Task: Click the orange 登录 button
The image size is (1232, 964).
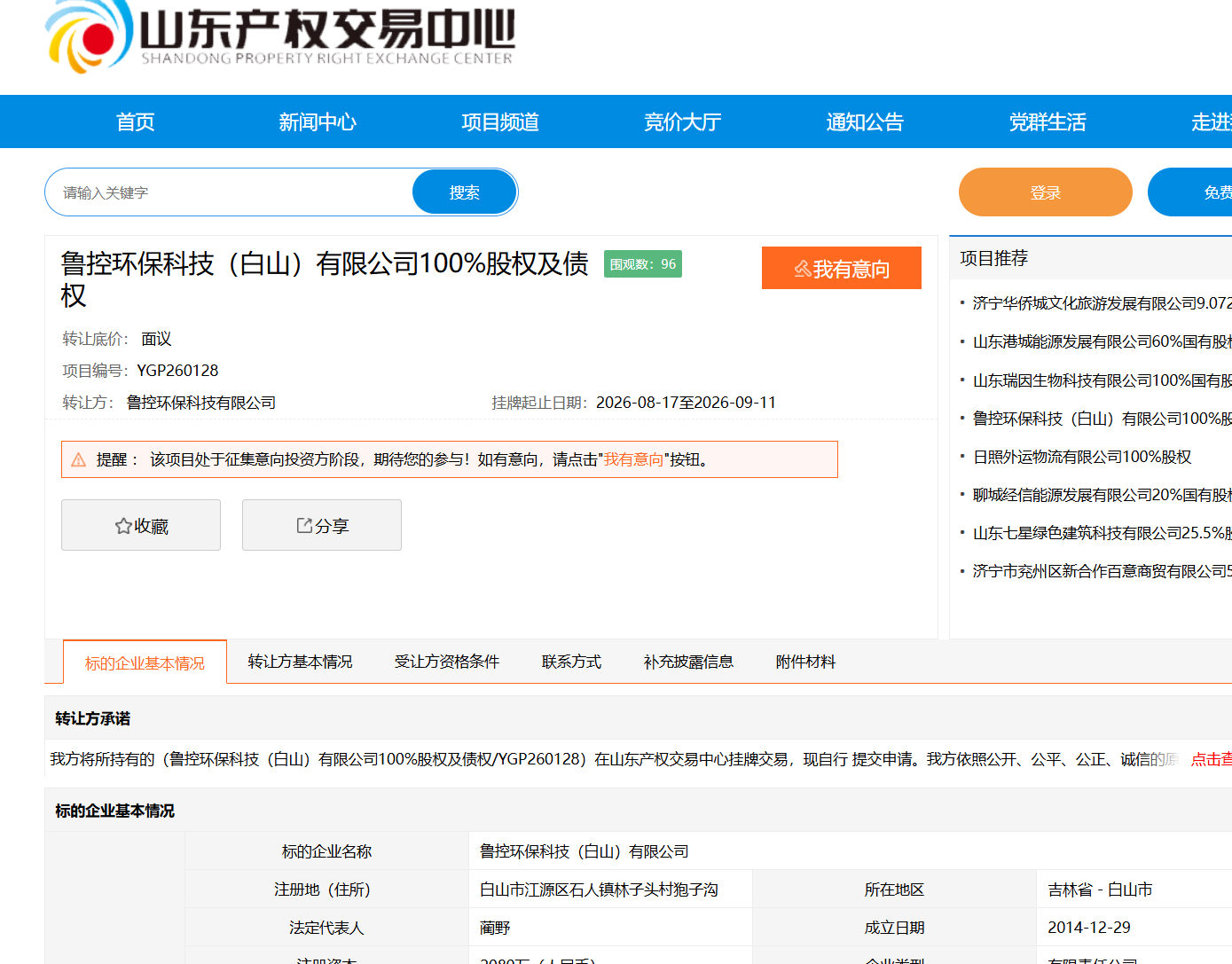Action: click(1046, 192)
